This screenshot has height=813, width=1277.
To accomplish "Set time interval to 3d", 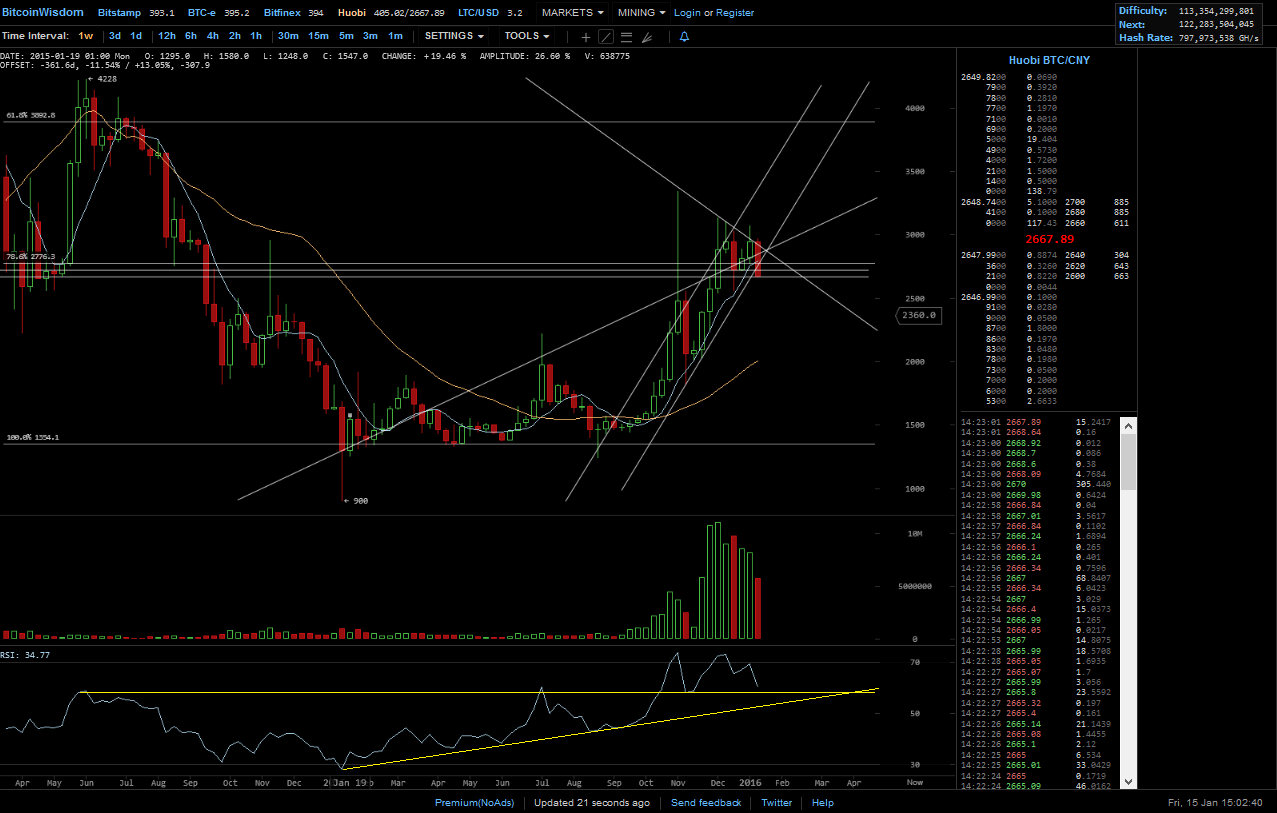I will (x=115, y=36).
